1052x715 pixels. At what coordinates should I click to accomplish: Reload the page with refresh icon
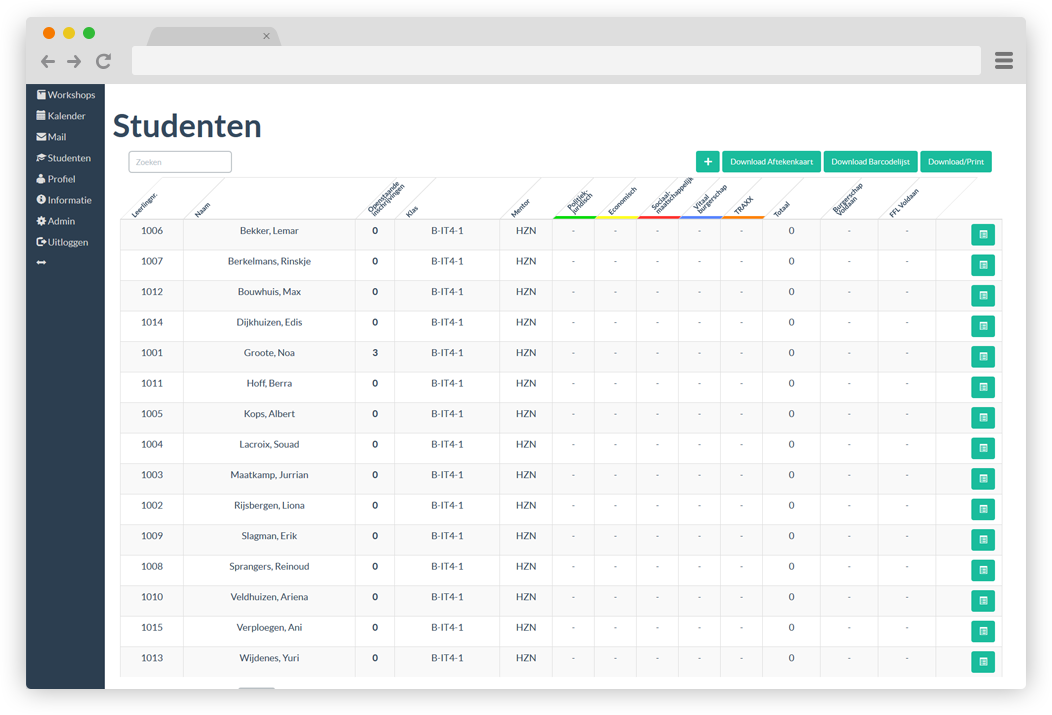click(103, 62)
